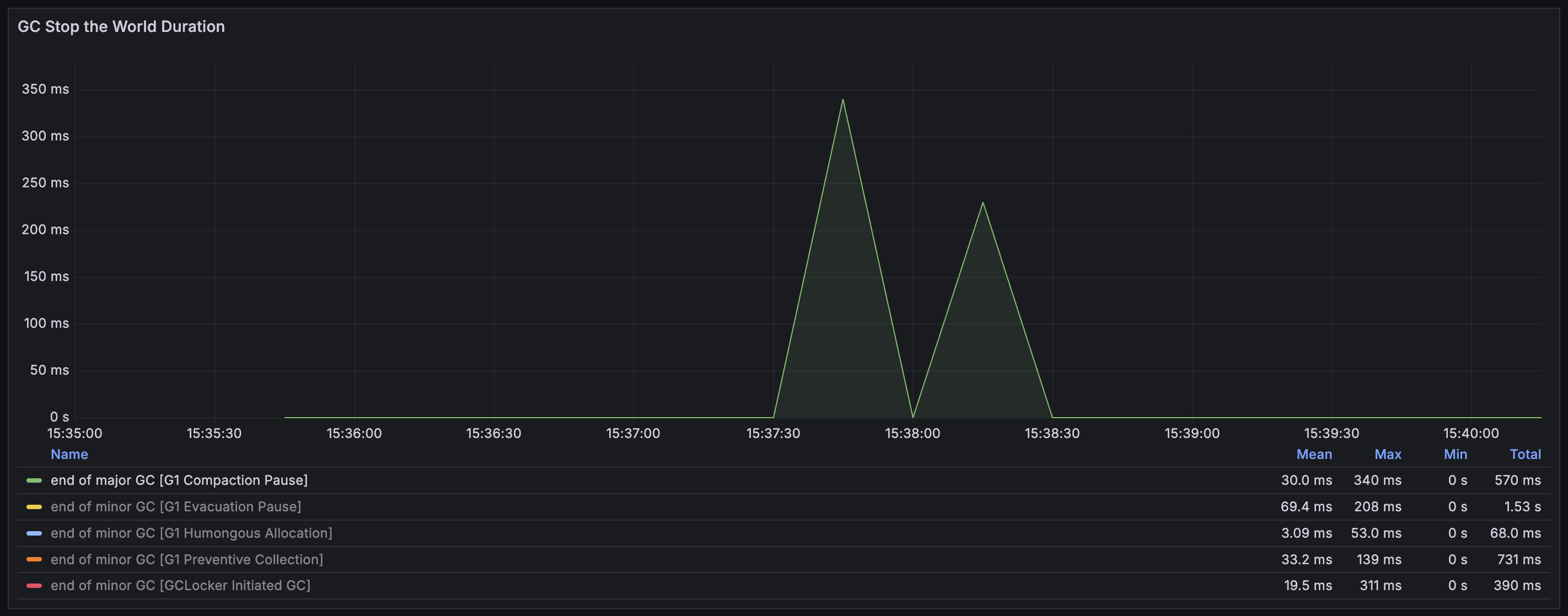
Task: Click the 15:40:00 x-axis time label
Action: (x=1470, y=434)
